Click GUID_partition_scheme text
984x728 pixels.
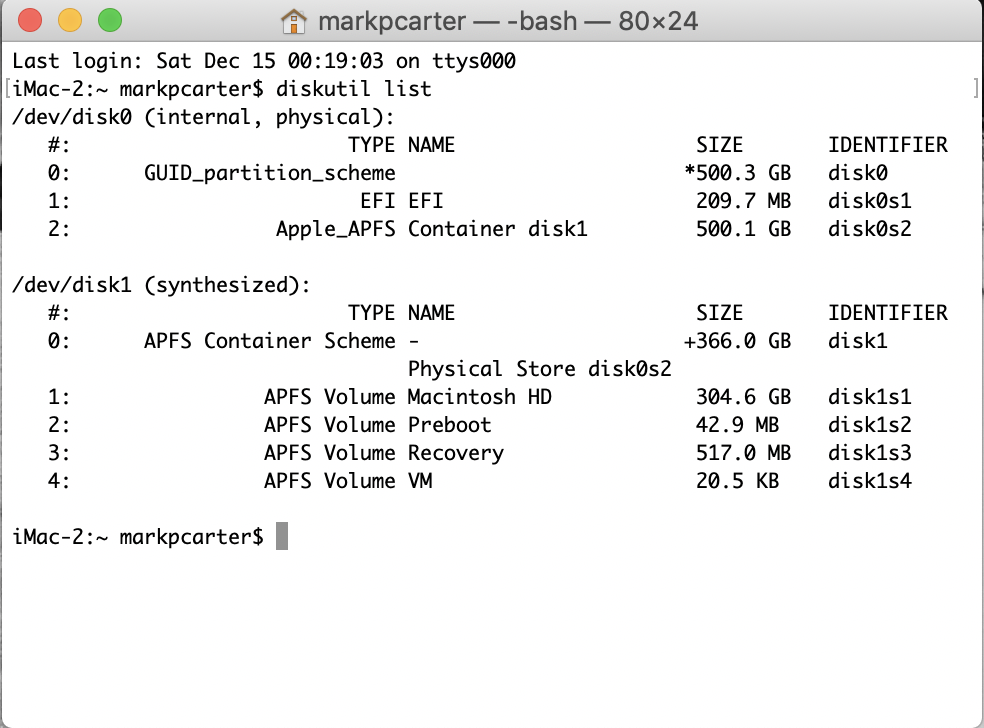click(269, 173)
